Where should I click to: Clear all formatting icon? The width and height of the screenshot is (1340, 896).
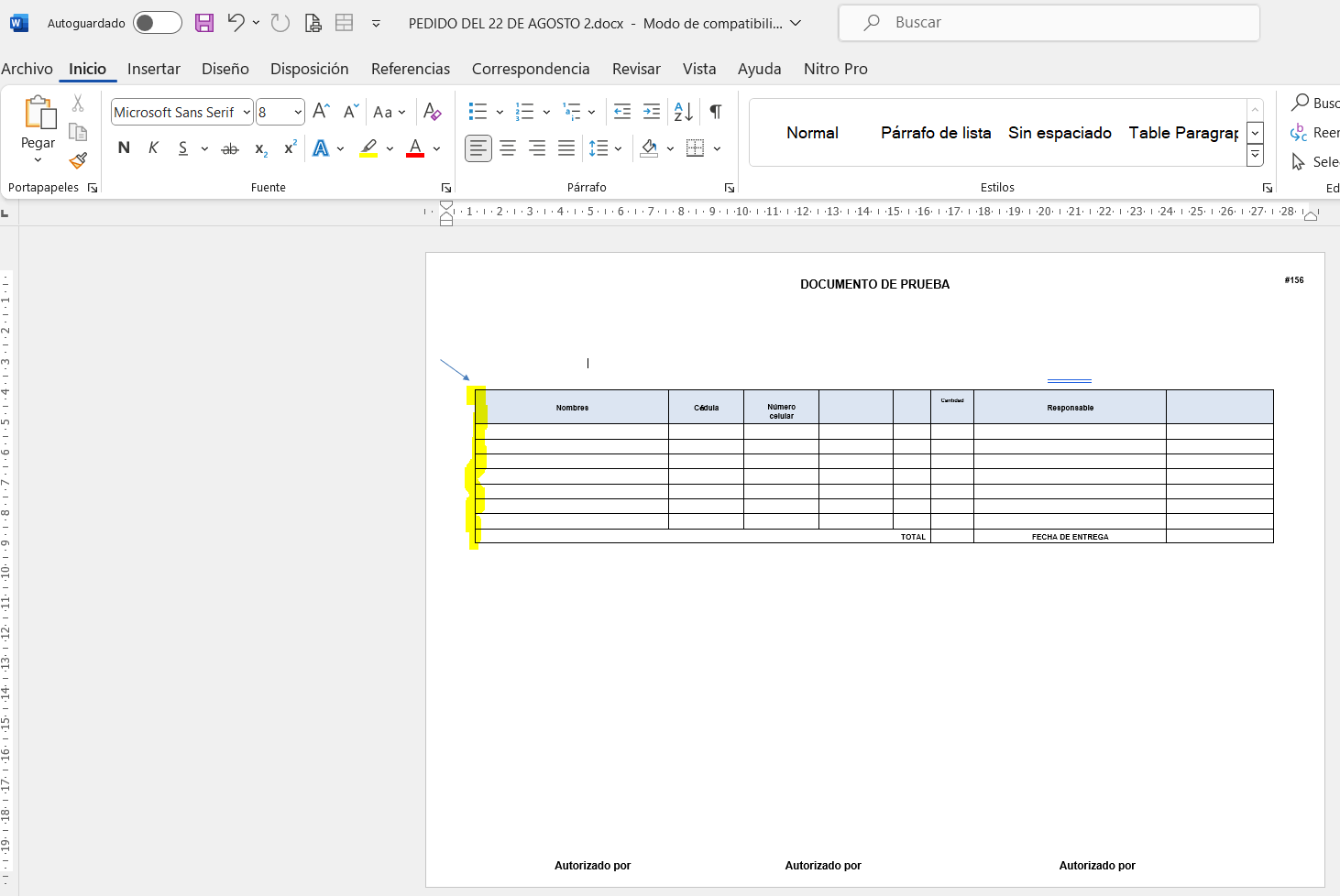pyautogui.click(x=433, y=112)
